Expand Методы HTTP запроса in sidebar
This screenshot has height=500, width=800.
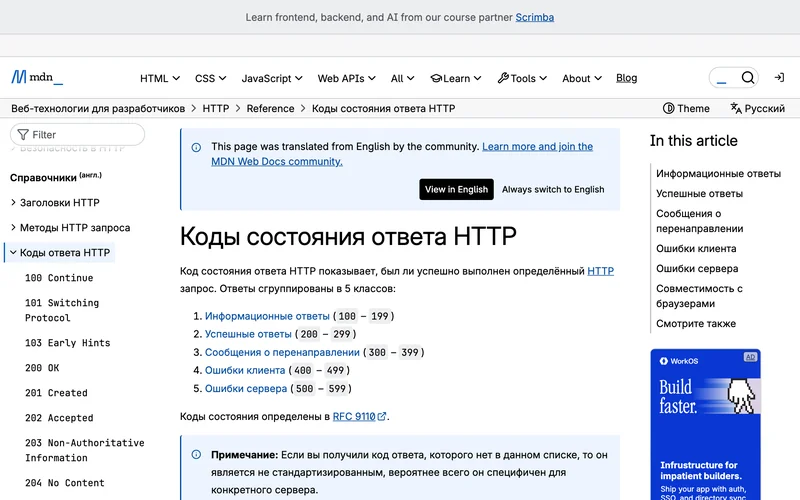click(x=70, y=228)
